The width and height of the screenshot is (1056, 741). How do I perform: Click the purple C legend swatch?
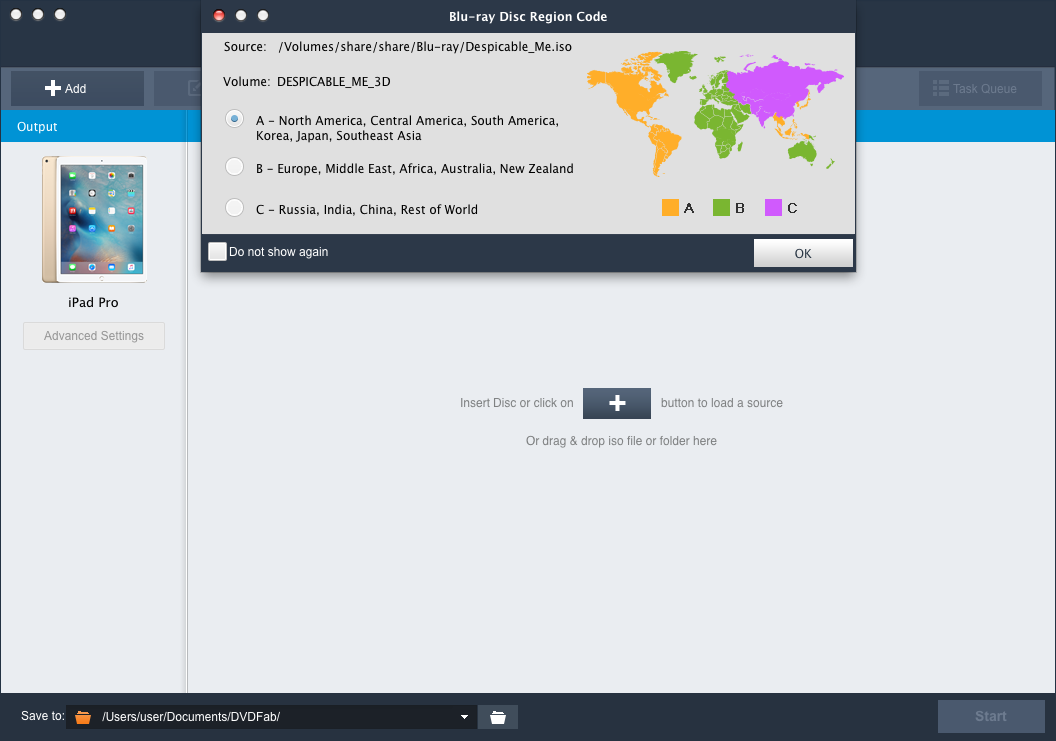click(773, 207)
